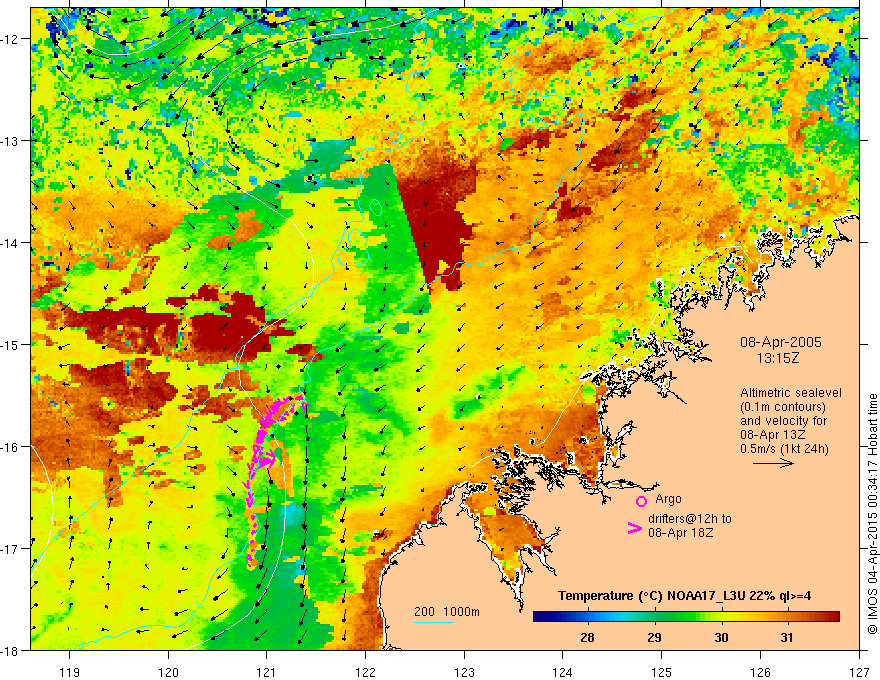Viewport: 880px width, 680px height.
Task: Click the longitude axis label 121
Action: click(x=267, y=672)
